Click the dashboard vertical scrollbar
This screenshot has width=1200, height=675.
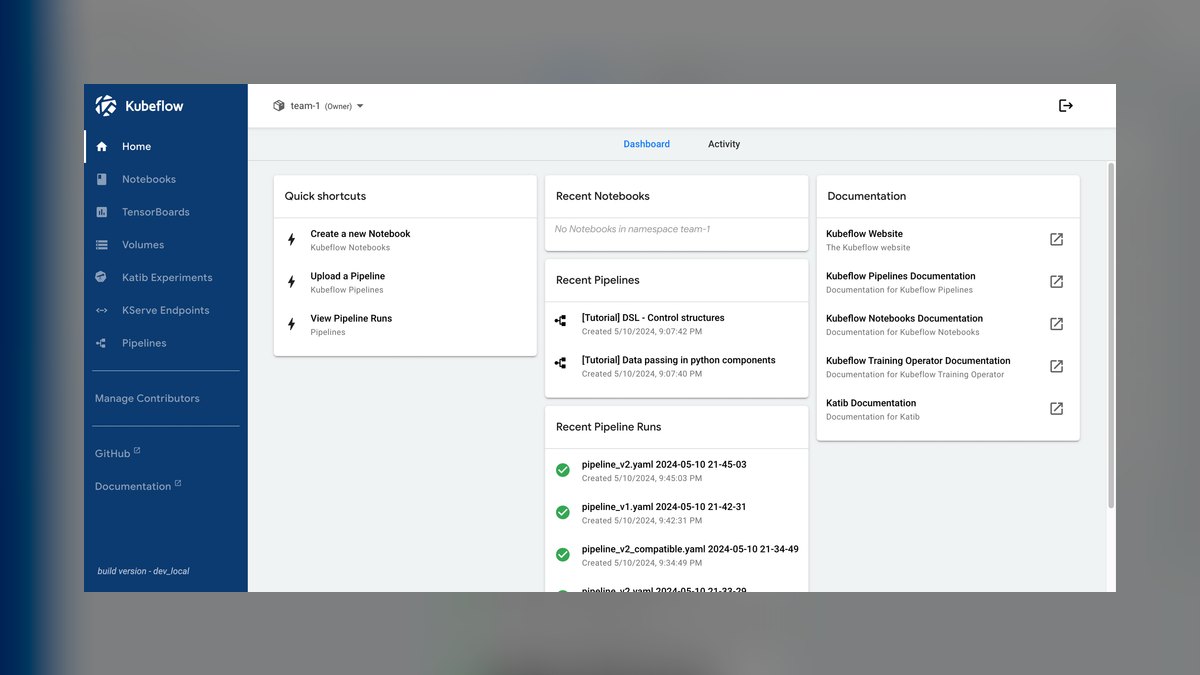(1110, 336)
